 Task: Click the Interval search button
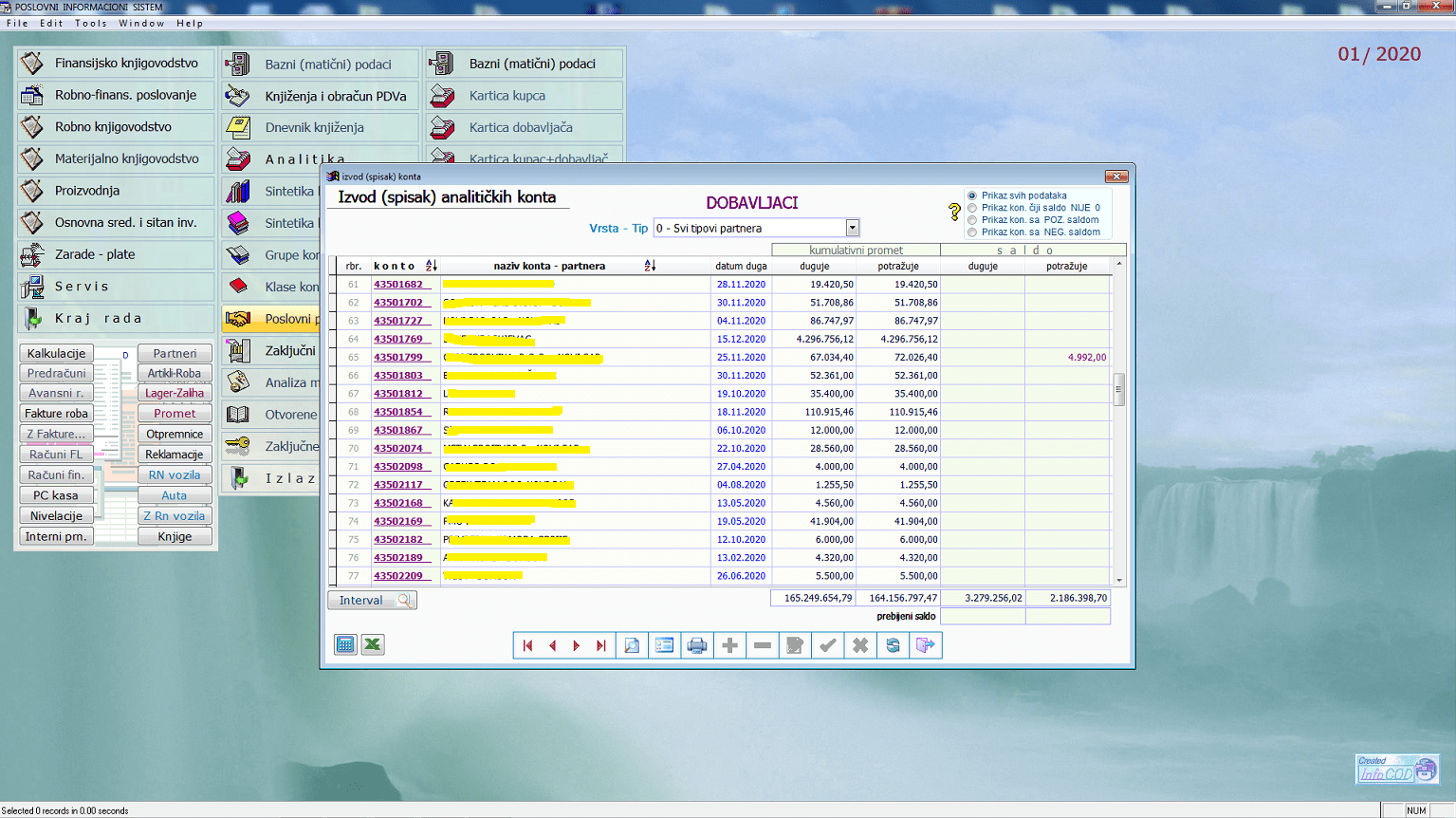point(373,600)
